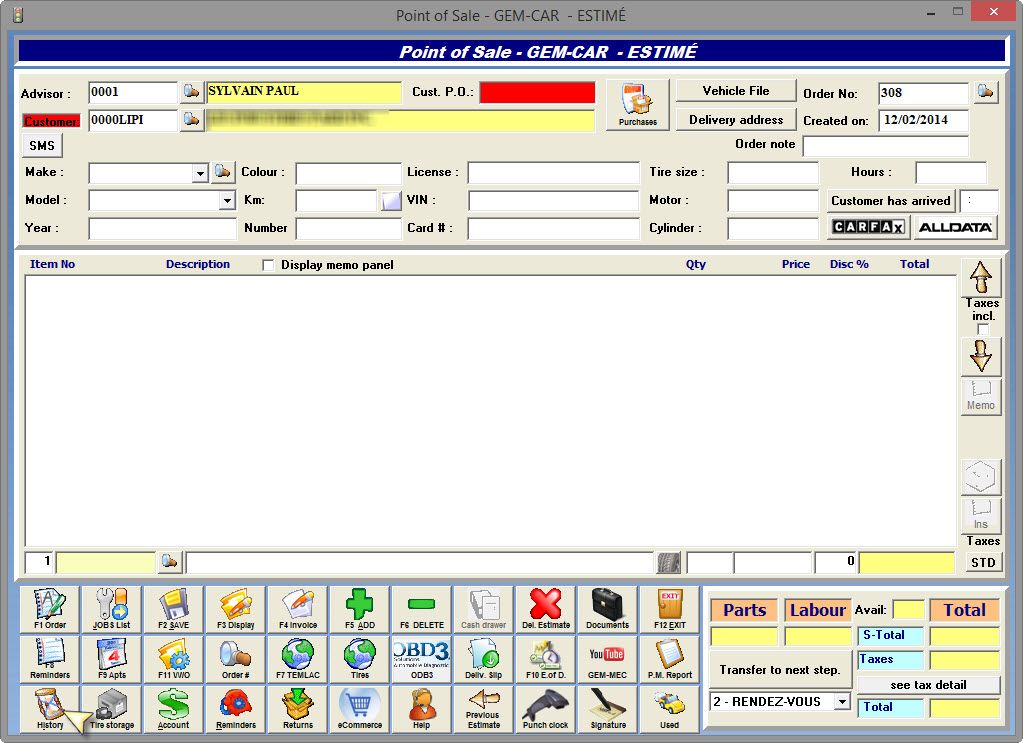Open the Tires catalog icon
1023x743 pixels.
(x=359, y=659)
